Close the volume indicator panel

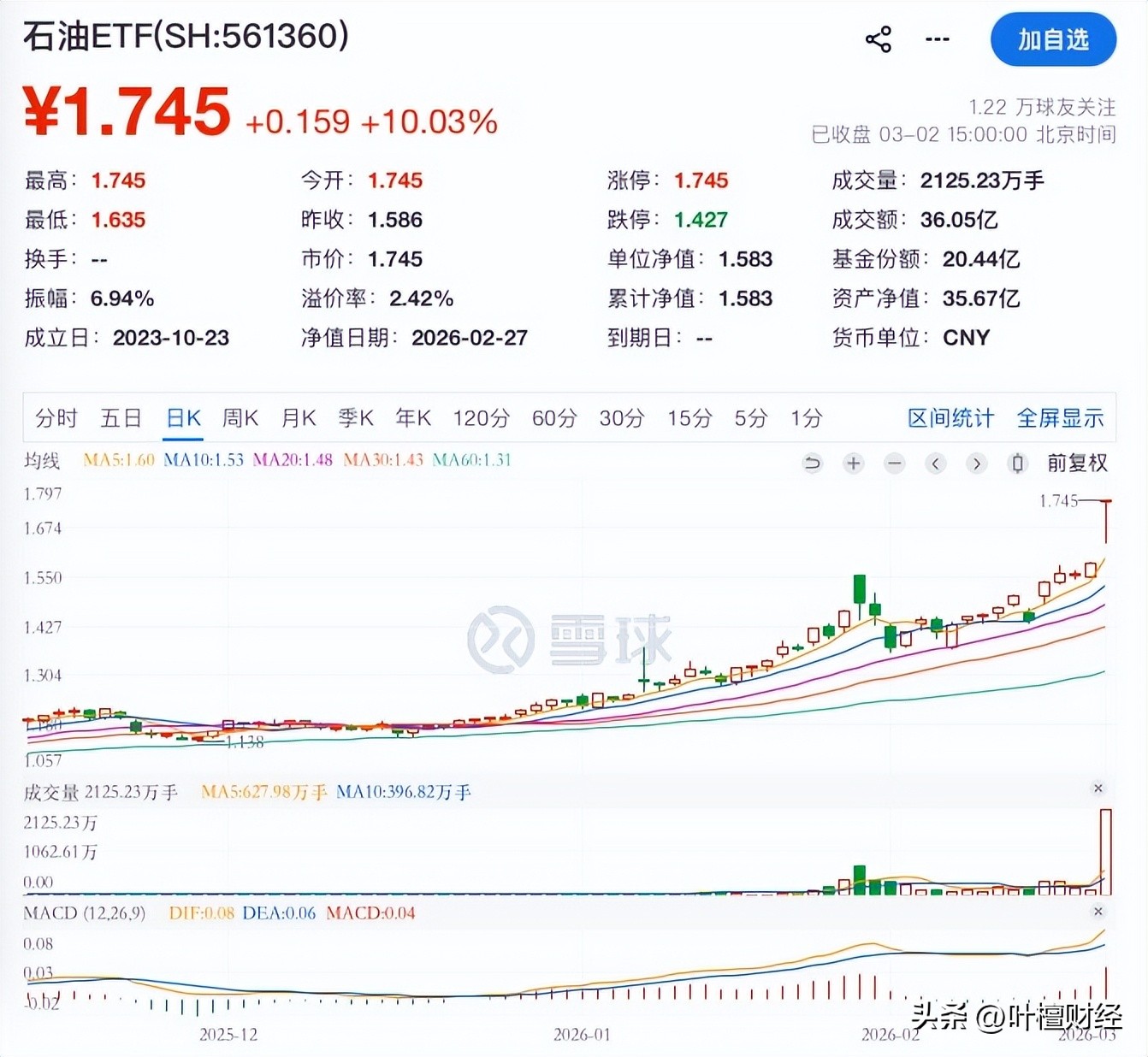point(1098,788)
